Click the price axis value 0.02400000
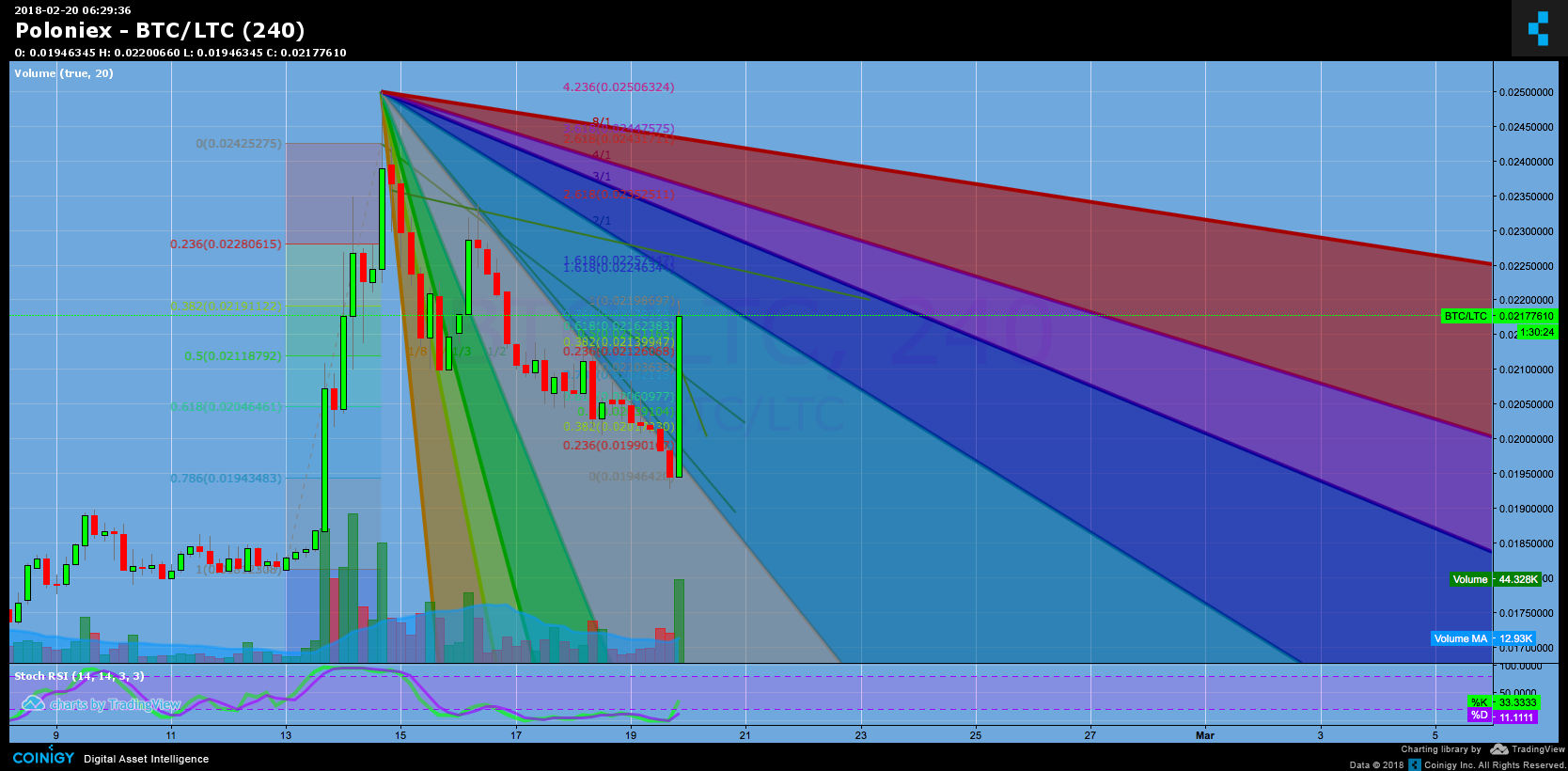 point(1527,162)
